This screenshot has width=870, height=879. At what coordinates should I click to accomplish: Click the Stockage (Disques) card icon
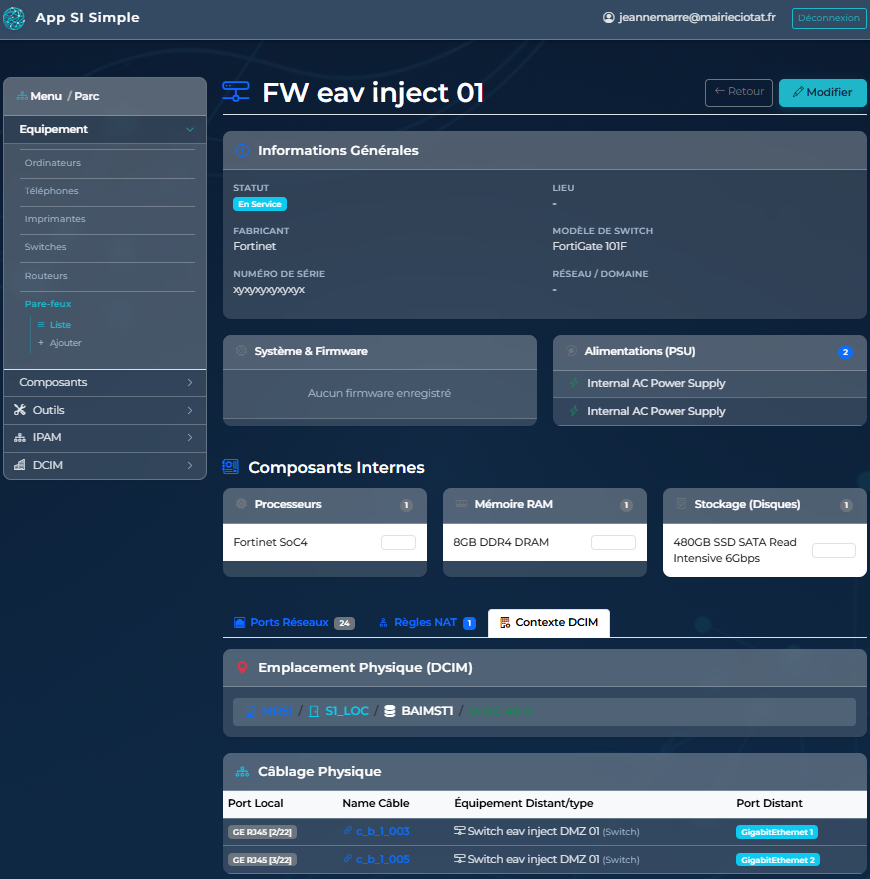681,503
